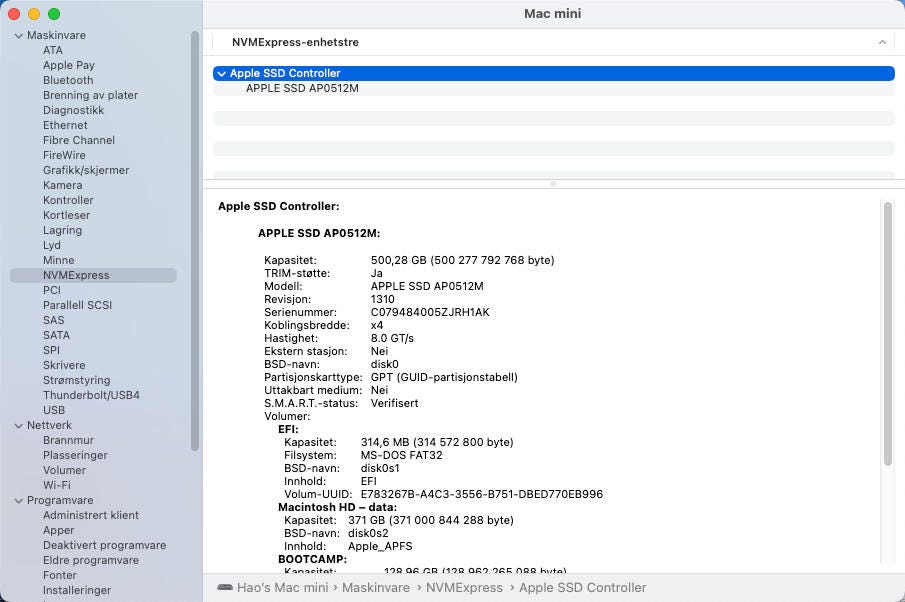Open Fonter in the sidebar
The height and width of the screenshot is (602, 905).
point(59,575)
